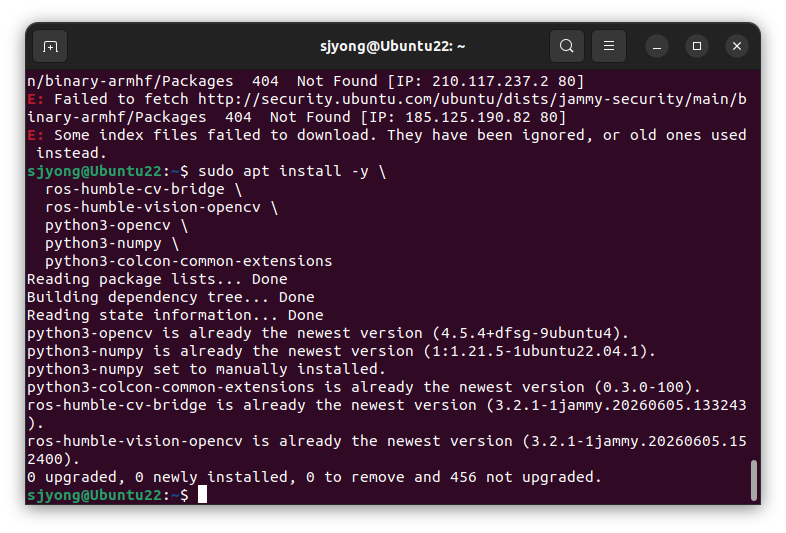Click the ros-humble-vision-opencv argument in the command
Screen dimensions: 786x533
[153, 208]
